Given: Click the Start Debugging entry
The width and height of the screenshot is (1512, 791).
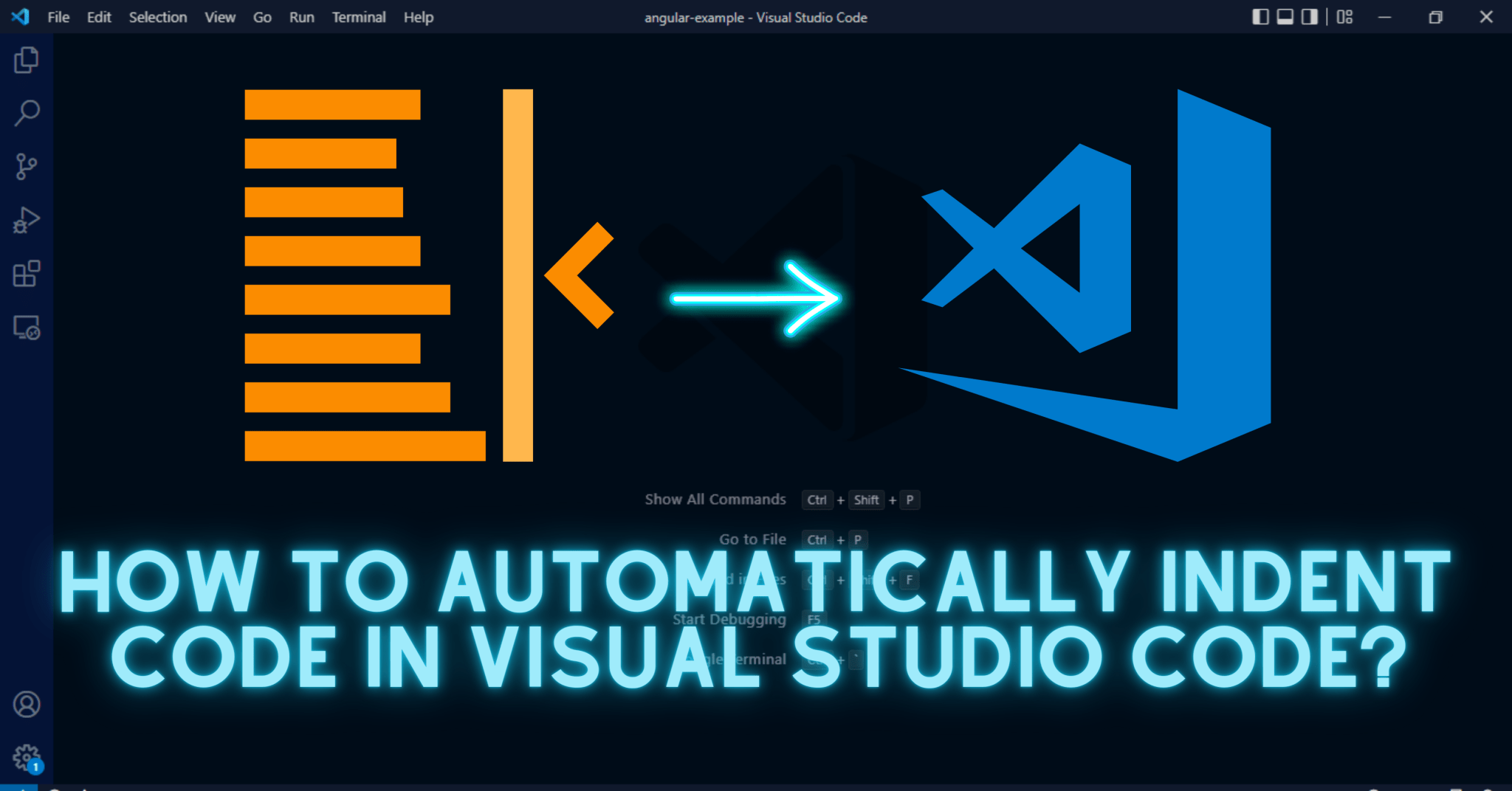Looking at the screenshot, I should coord(728,619).
